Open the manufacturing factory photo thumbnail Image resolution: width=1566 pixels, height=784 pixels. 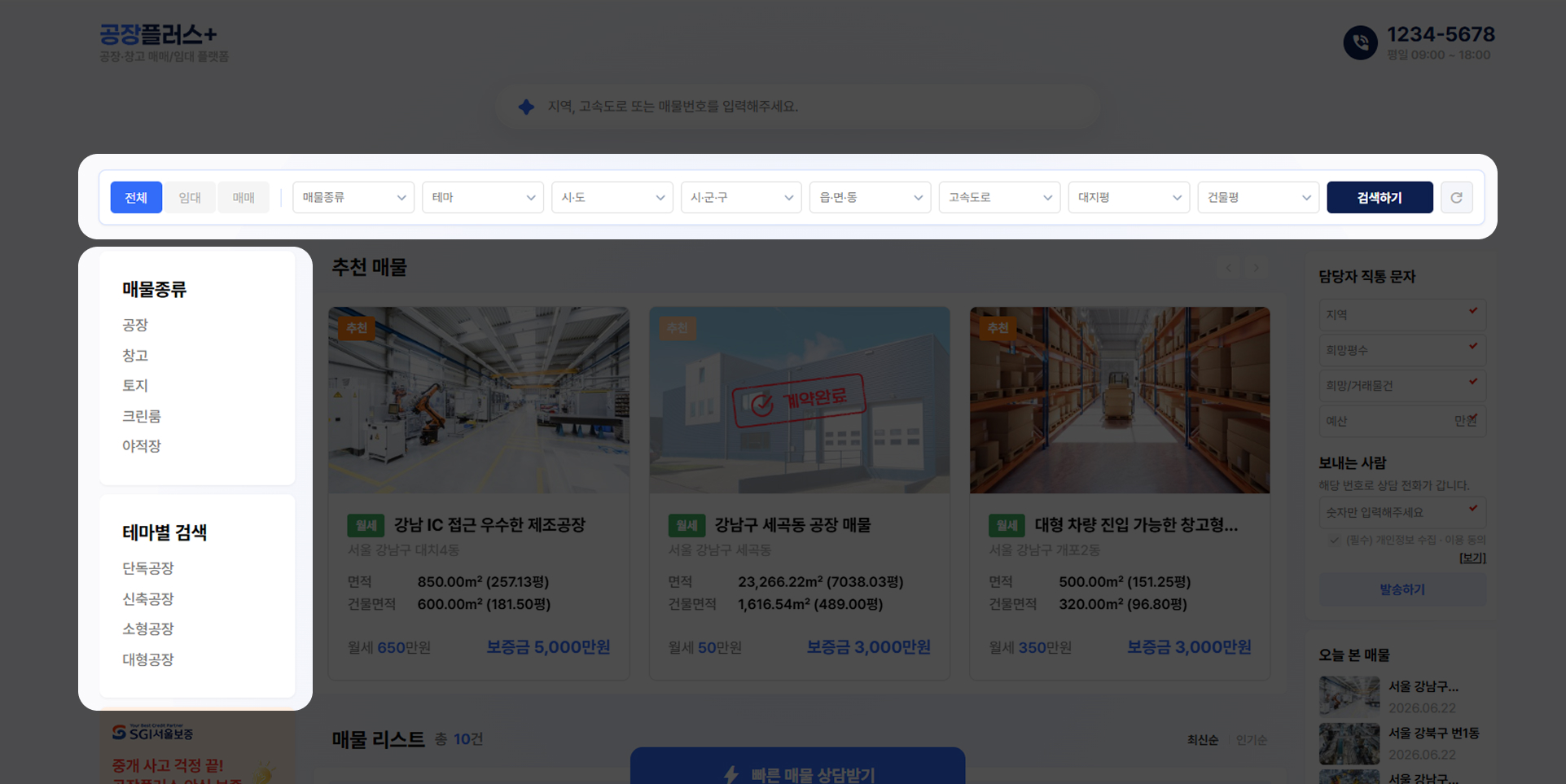click(x=479, y=400)
